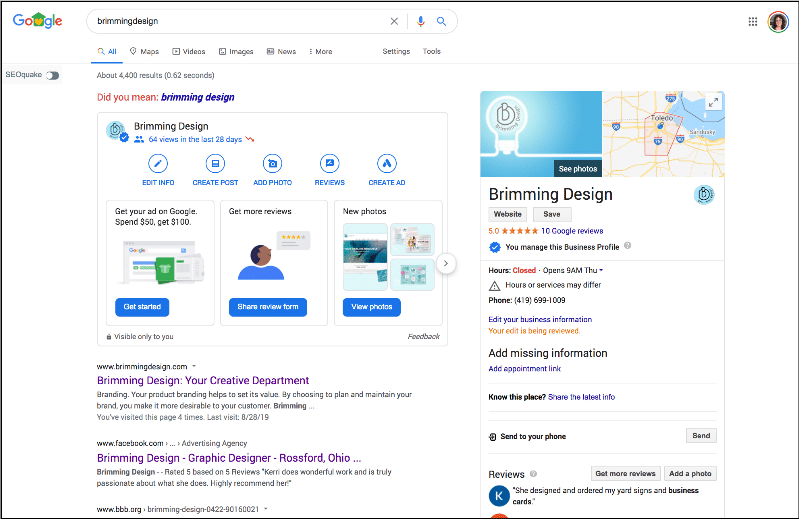The width and height of the screenshot is (799, 519).
Task: Click the Create Post icon
Action: [x=215, y=163]
